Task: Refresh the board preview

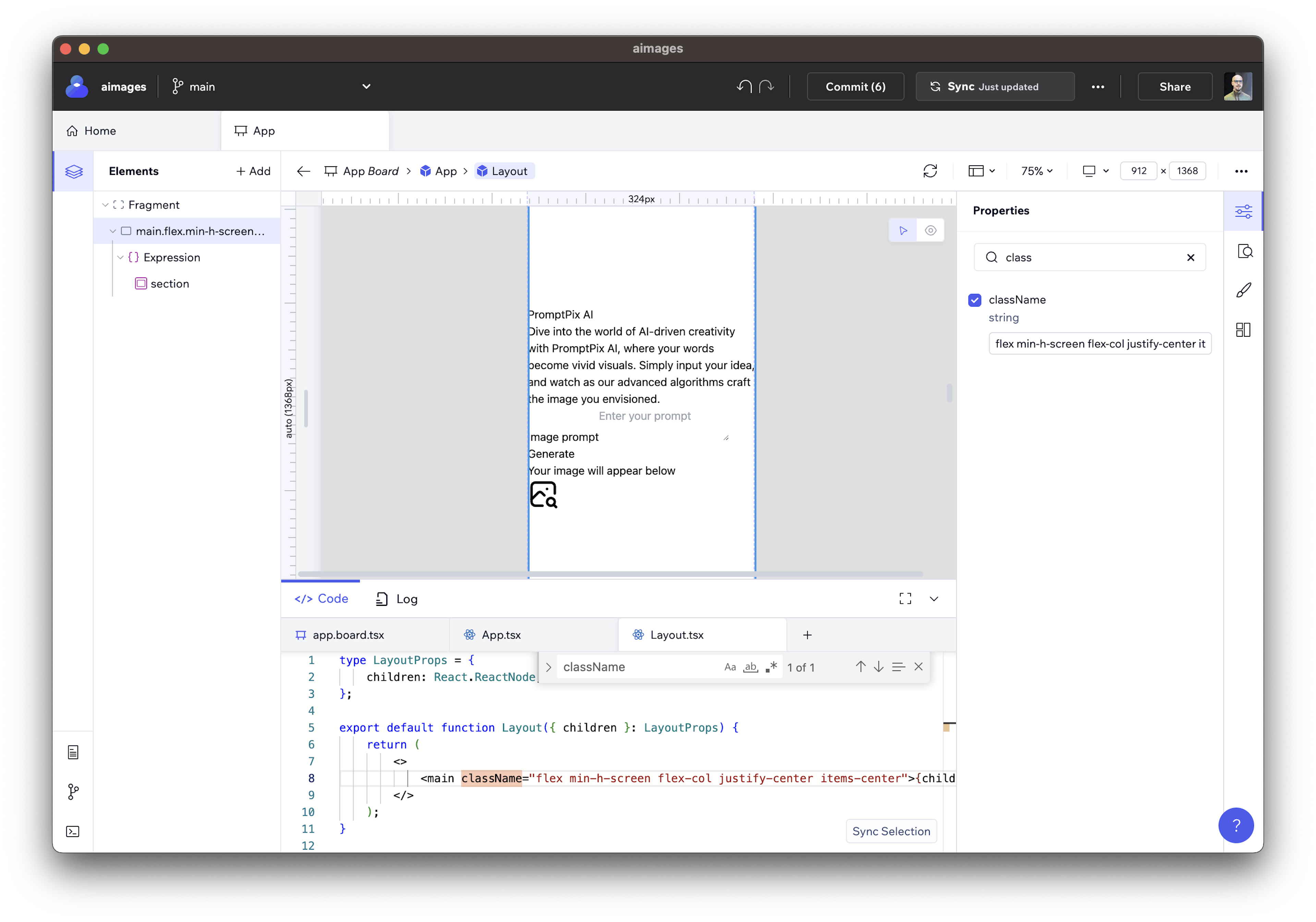Action: 930,171
